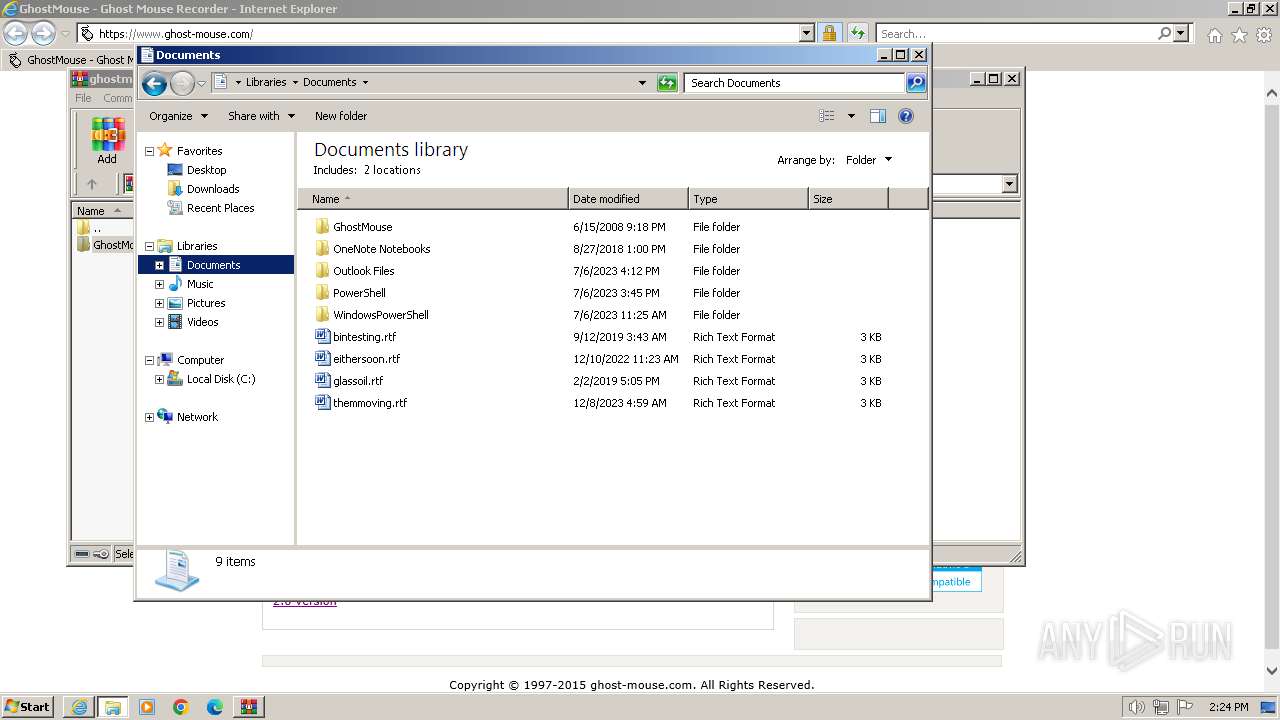Open the address bar history dropdown

[642, 83]
